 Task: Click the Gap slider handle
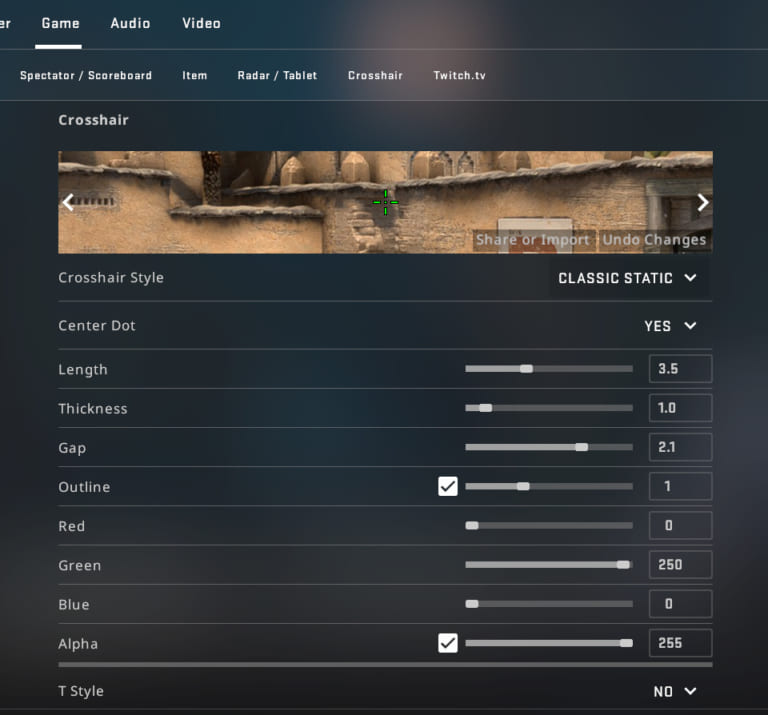(x=581, y=447)
